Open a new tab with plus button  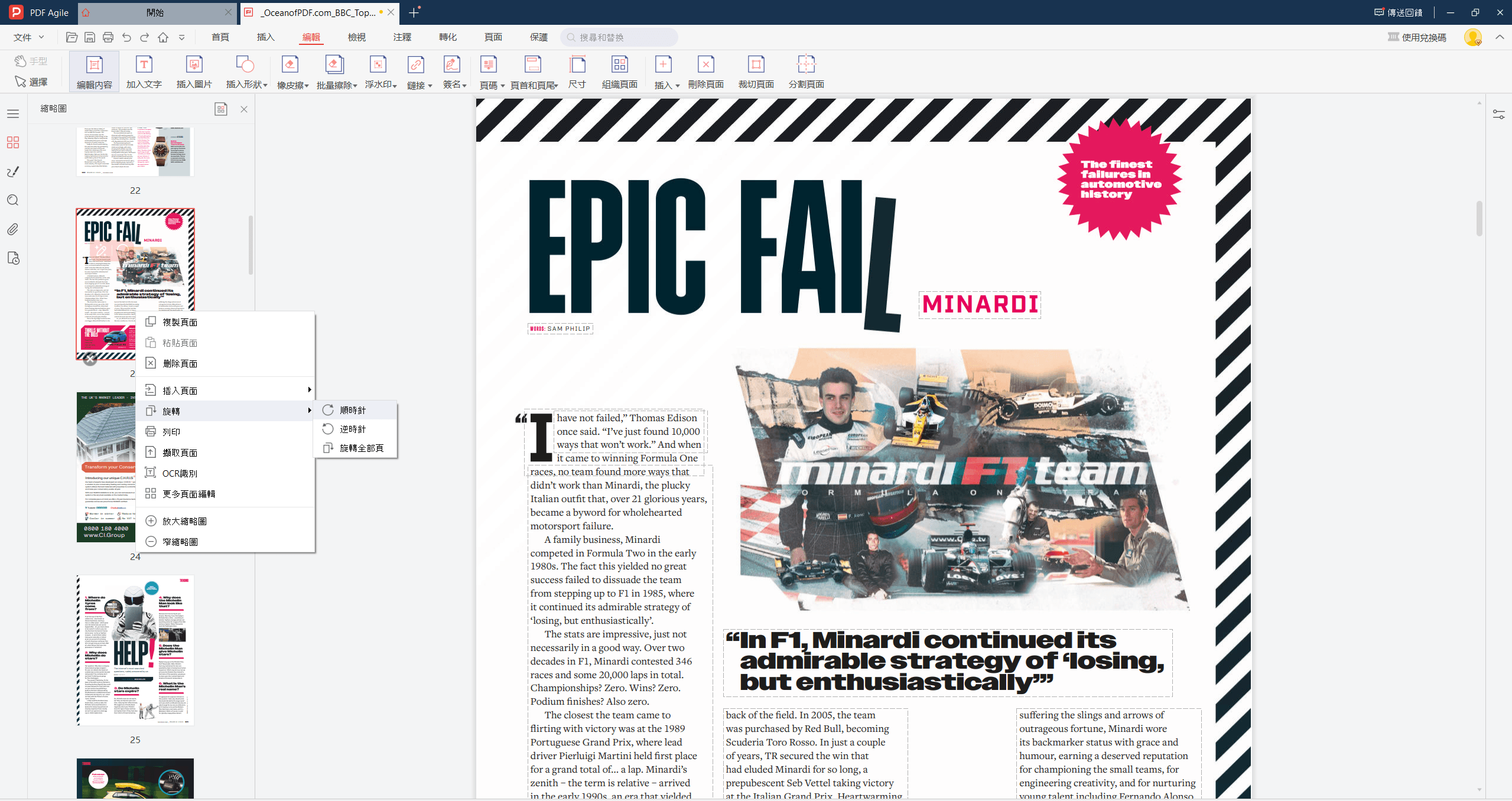(x=414, y=12)
